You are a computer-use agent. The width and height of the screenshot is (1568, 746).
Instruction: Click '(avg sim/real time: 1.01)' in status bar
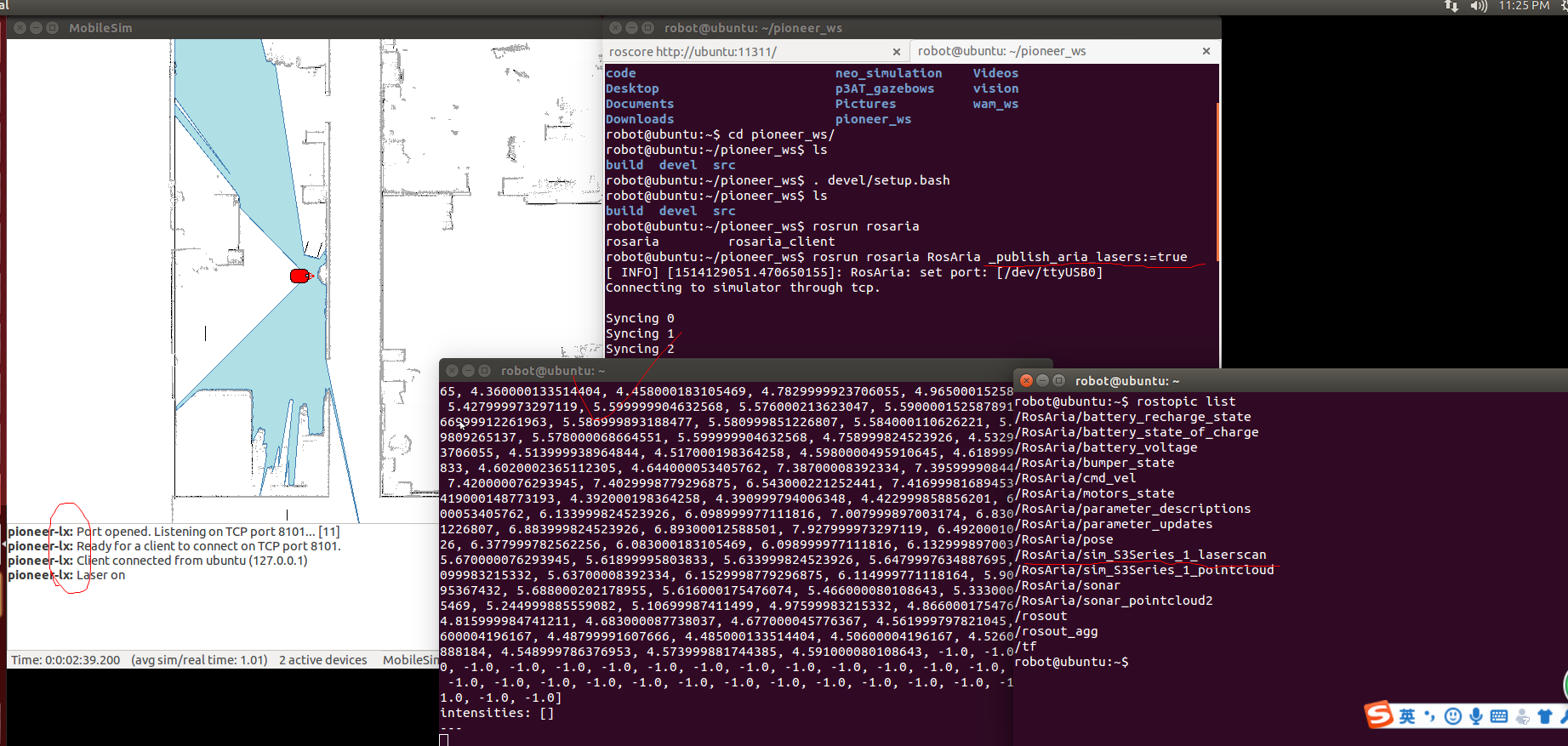199,660
